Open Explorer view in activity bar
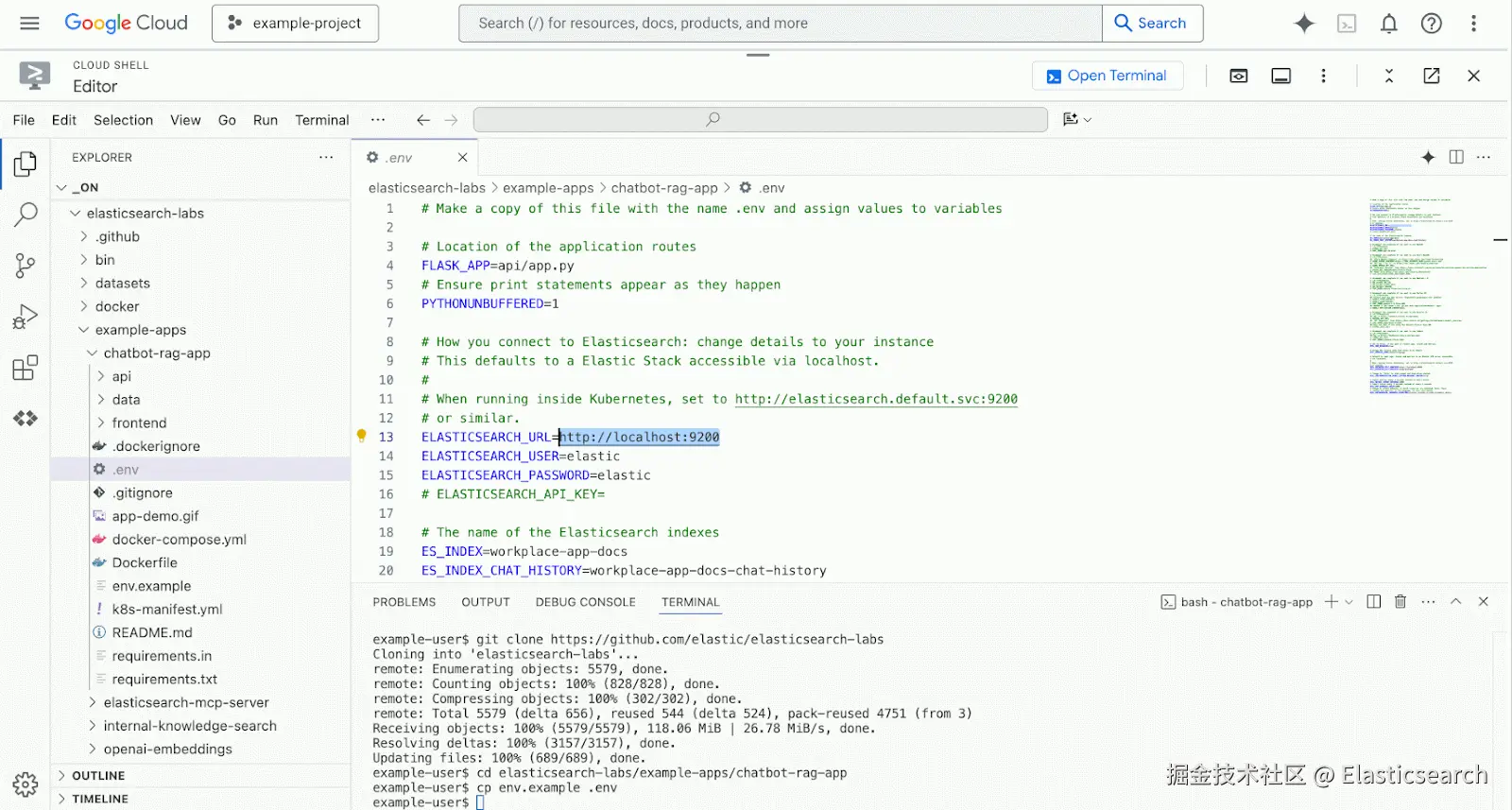 point(26,164)
